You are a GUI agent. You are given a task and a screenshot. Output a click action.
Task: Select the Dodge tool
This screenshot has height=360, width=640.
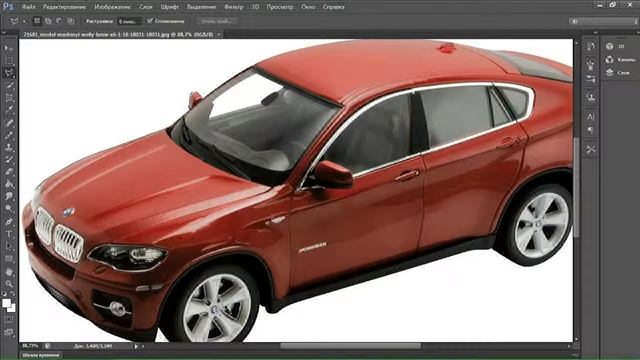coord(9,209)
